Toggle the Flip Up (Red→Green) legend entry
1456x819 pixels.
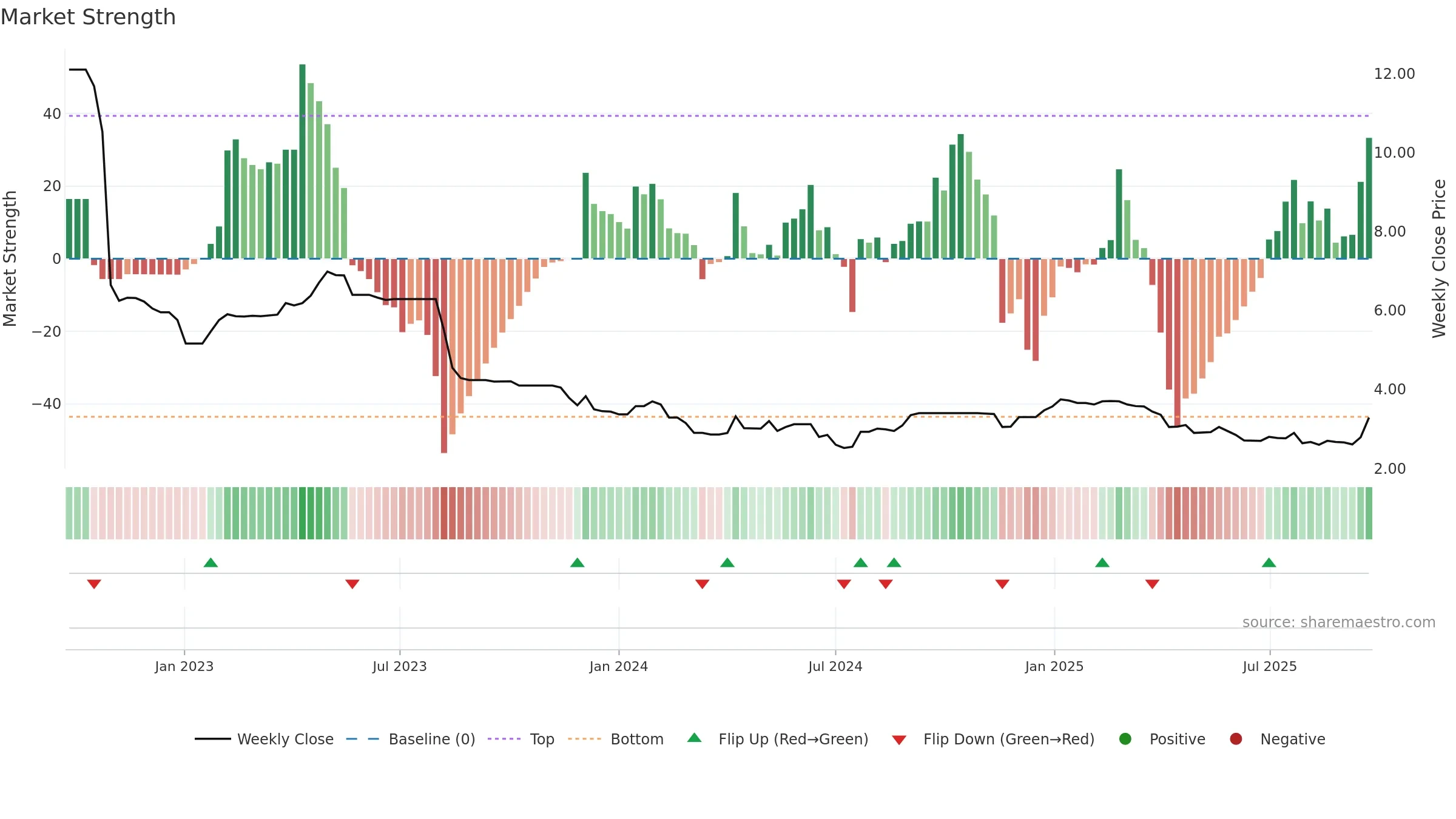pos(778,739)
